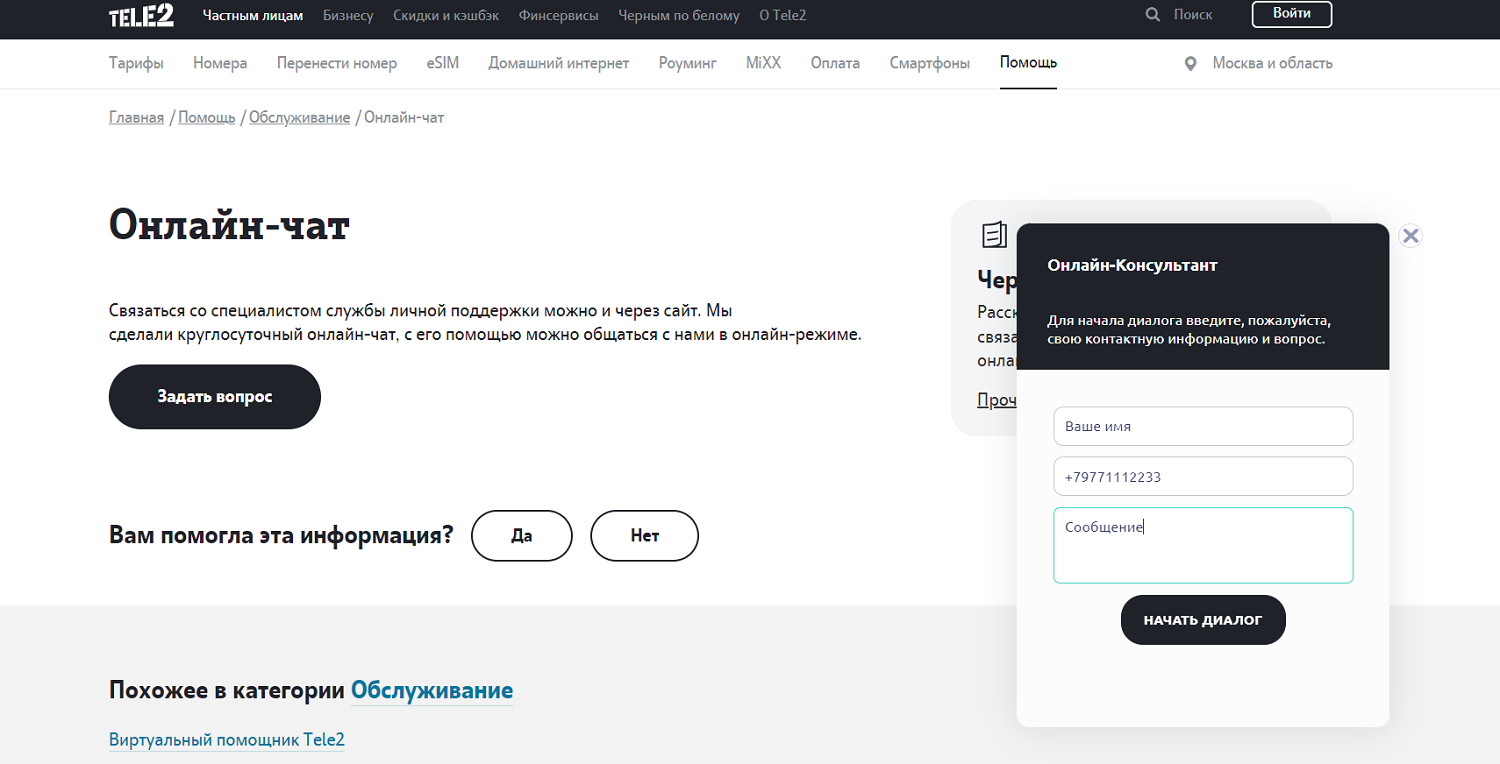Click the location pin icon
This screenshot has width=1500, height=764.
coord(1190,64)
